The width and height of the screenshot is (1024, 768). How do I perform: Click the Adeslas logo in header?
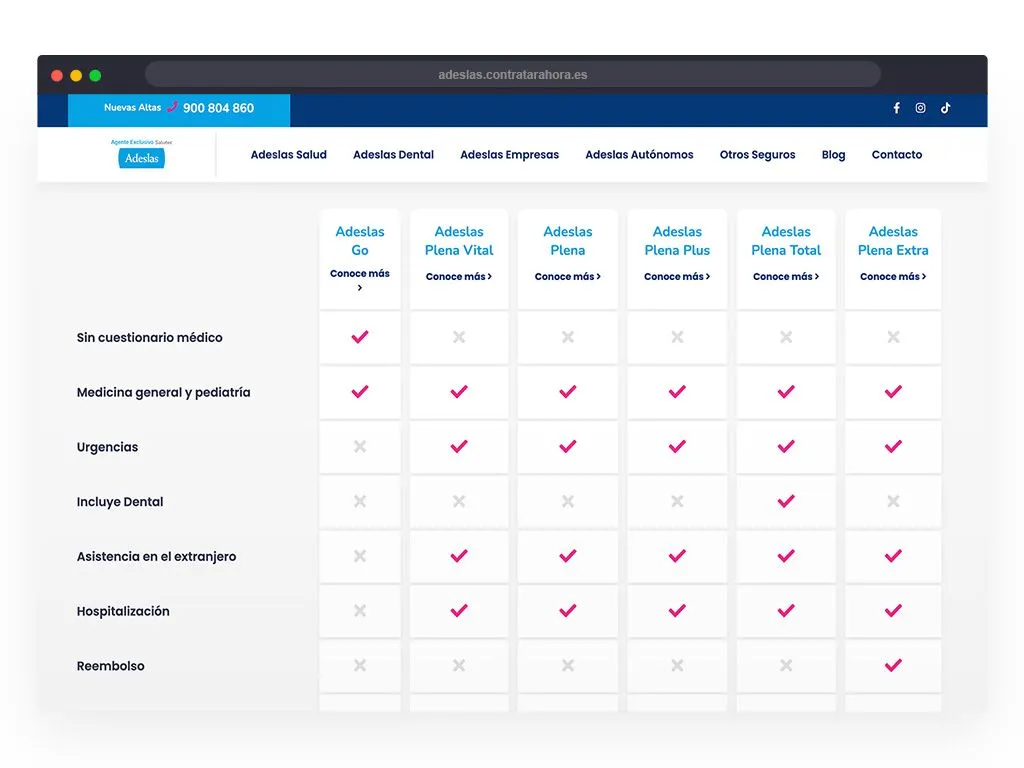click(142, 155)
